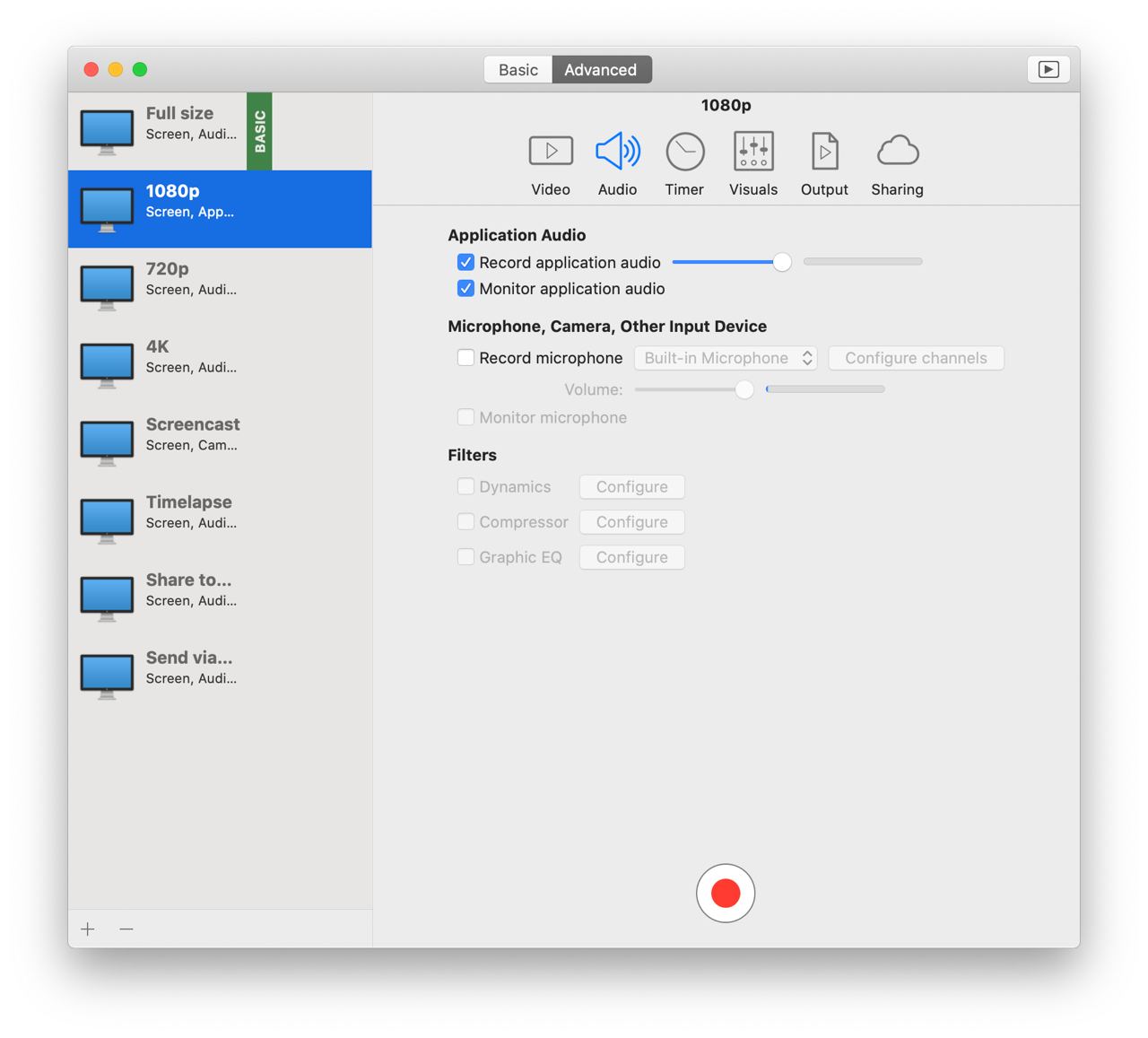This screenshot has height=1038, width=1148.
Task: Enable Record microphone checkbox
Action: (x=465, y=357)
